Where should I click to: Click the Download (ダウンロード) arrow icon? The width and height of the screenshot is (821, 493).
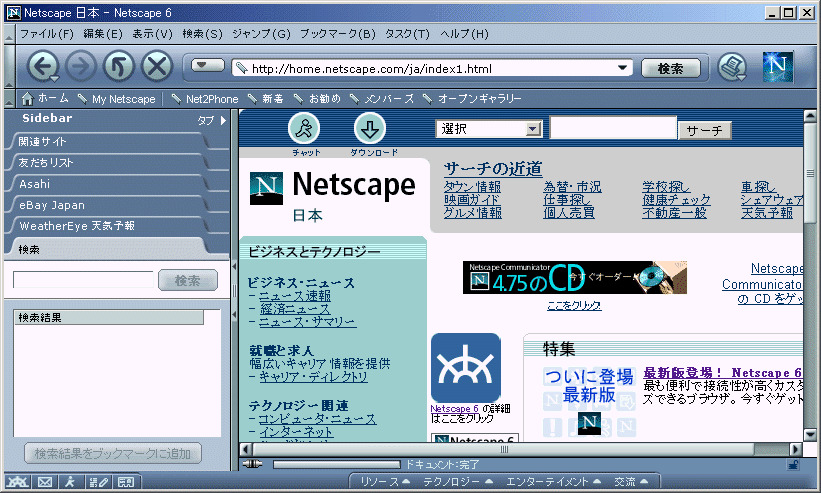370,128
